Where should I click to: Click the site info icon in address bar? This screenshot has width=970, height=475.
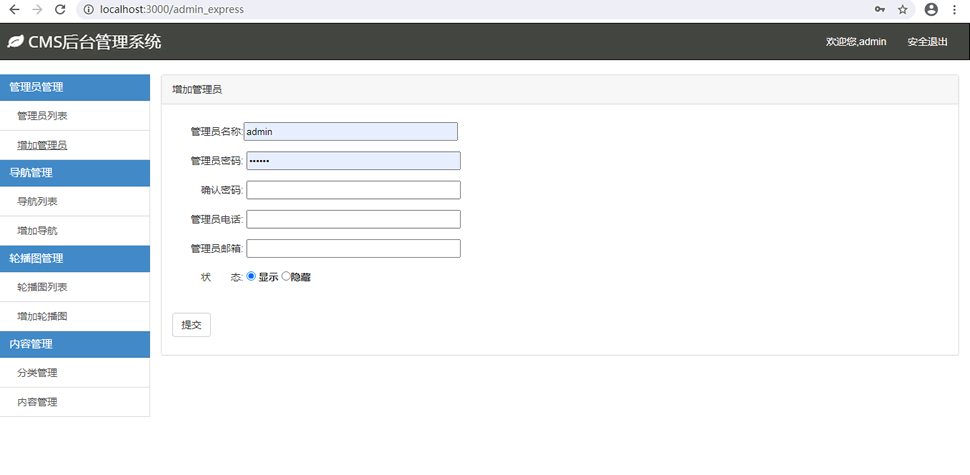(88, 9)
